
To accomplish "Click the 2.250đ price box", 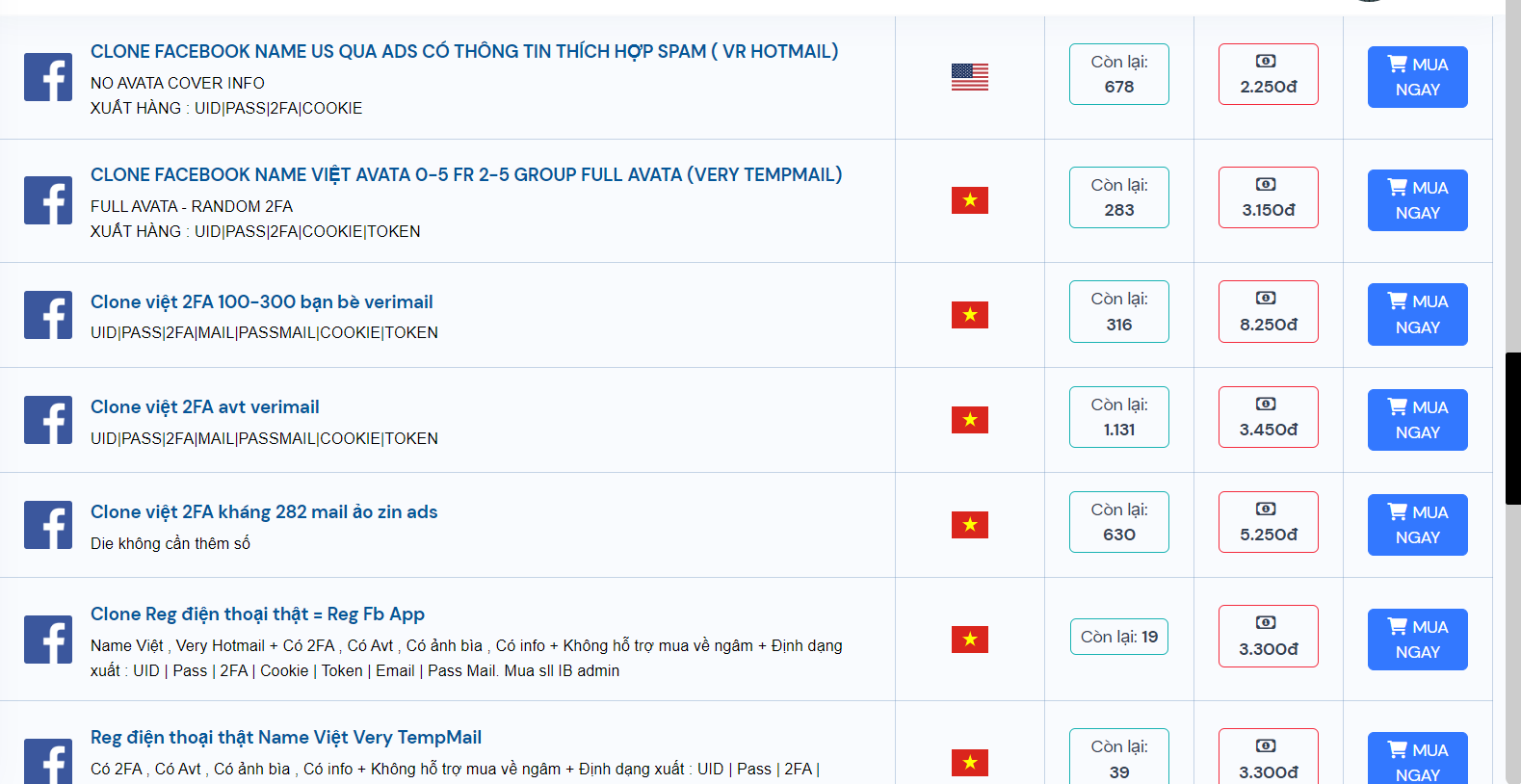I will [1269, 74].
